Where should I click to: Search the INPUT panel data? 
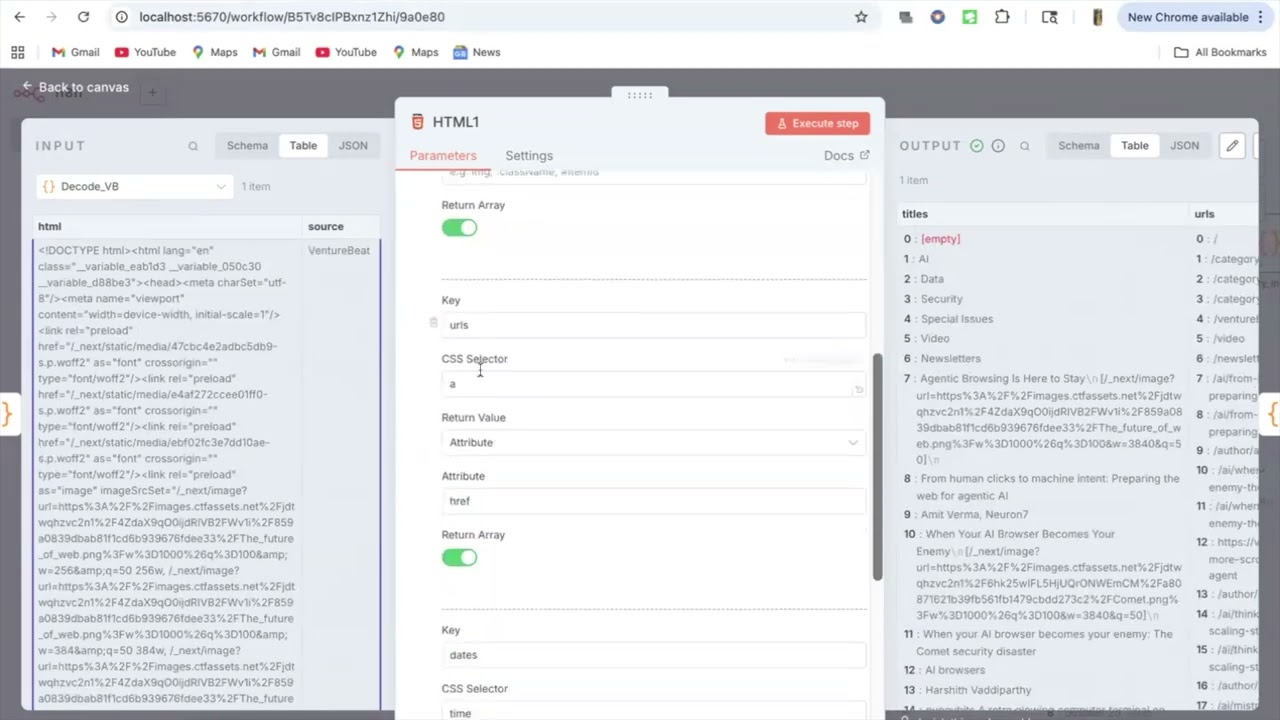(x=193, y=146)
